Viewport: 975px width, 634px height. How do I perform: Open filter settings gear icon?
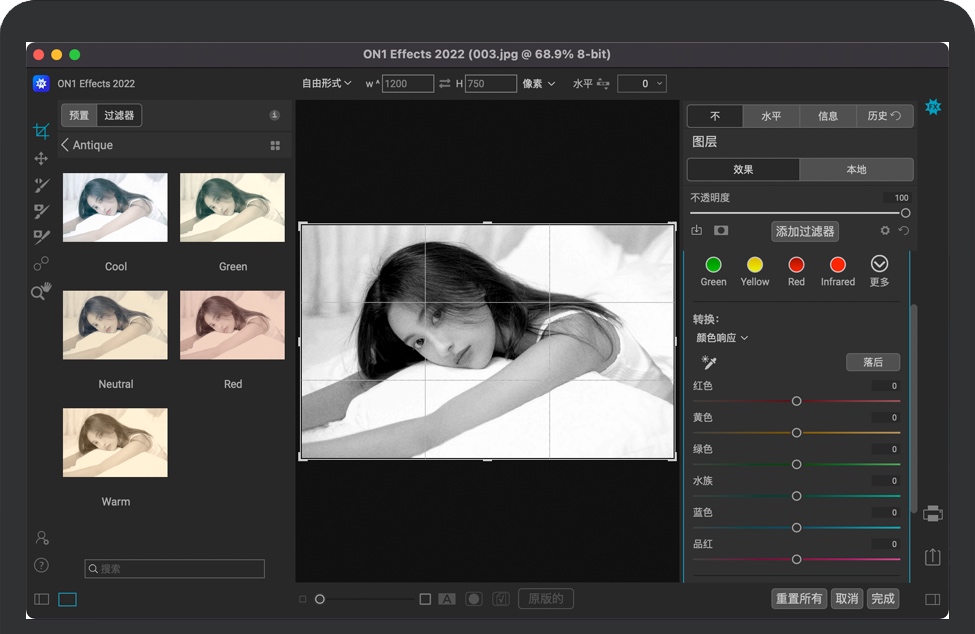point(885,231)
